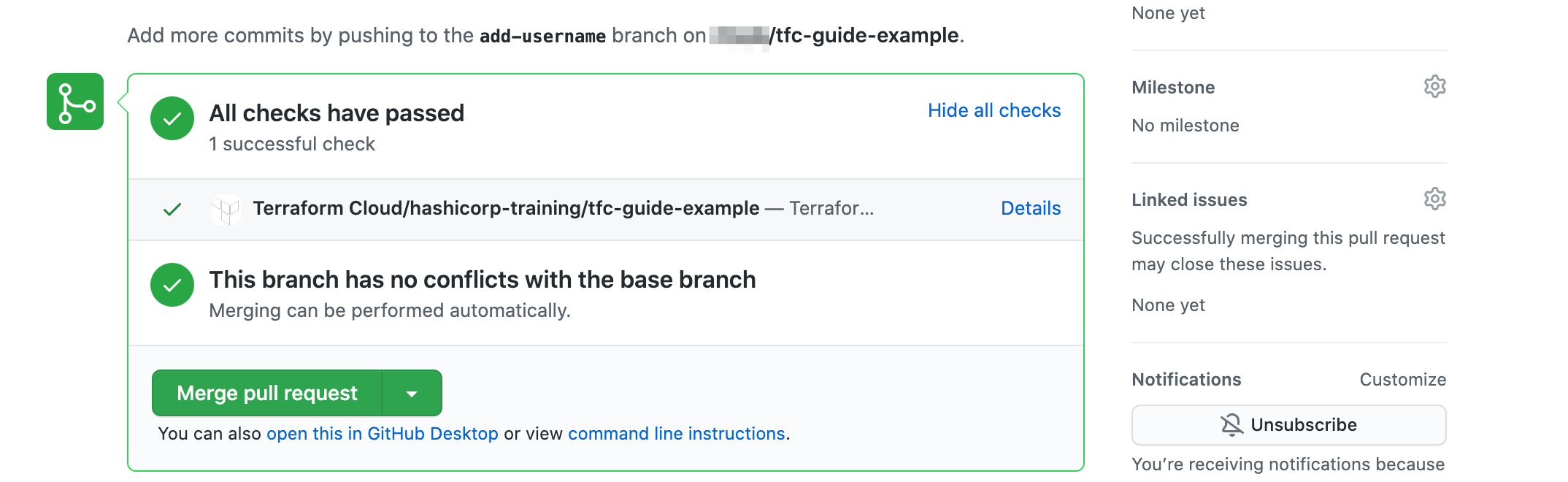Image resolution: width=1568 pixels, height=482 pixels.
Task: Open this in GitHub Desktop
Action: (383, 434)
